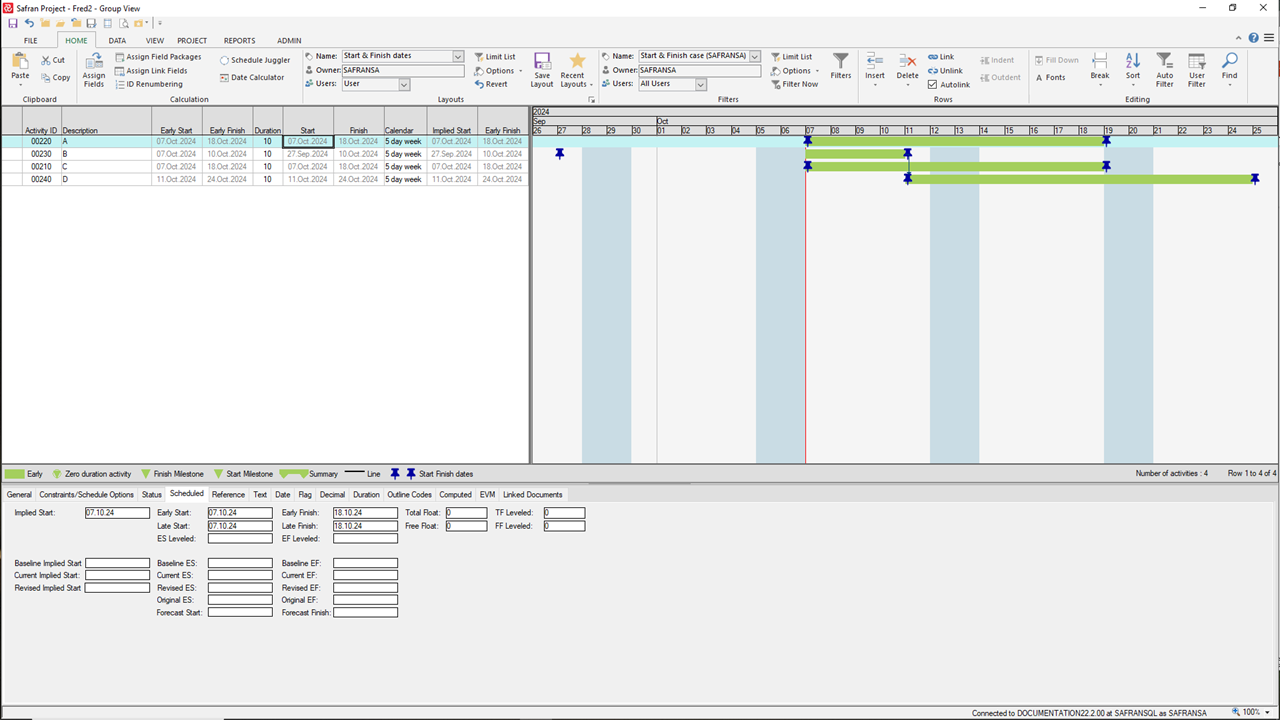Click Filter Now

point(795,84)
